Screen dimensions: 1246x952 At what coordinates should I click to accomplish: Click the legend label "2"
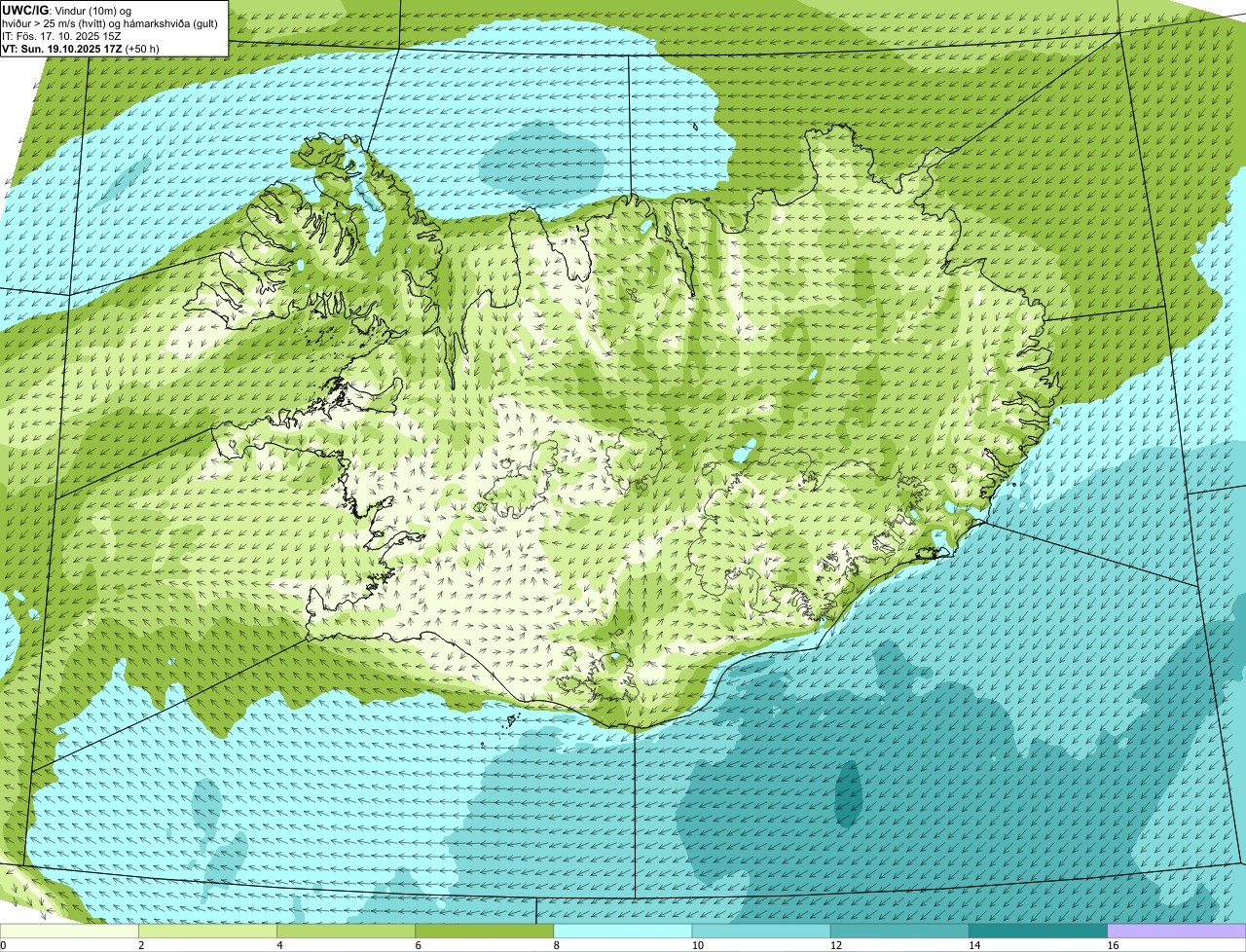pyautogui.click(x=141, y=945)
